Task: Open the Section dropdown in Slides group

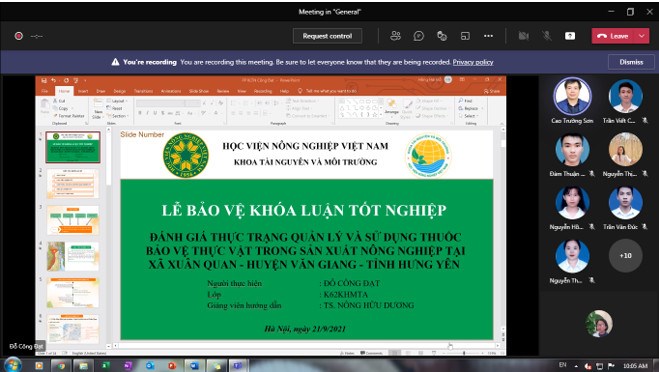Action: (117, 116)
